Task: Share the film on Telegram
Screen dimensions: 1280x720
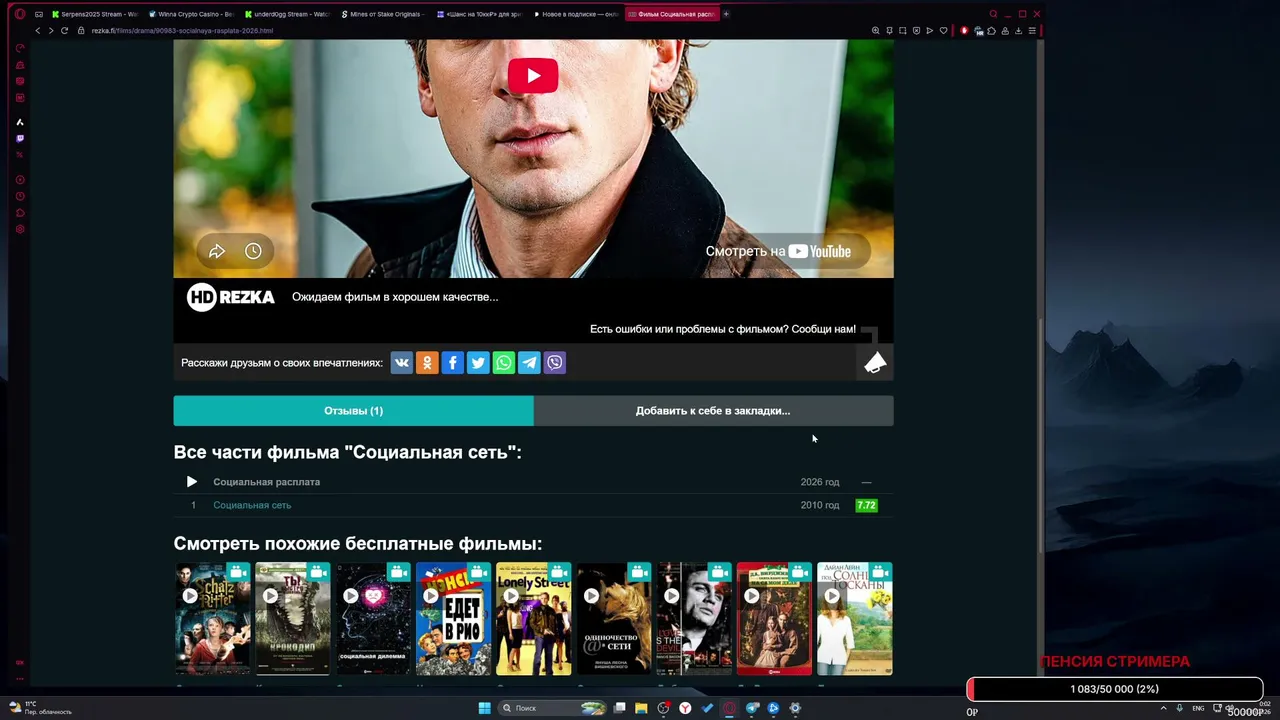Action: tap(529, 363)
